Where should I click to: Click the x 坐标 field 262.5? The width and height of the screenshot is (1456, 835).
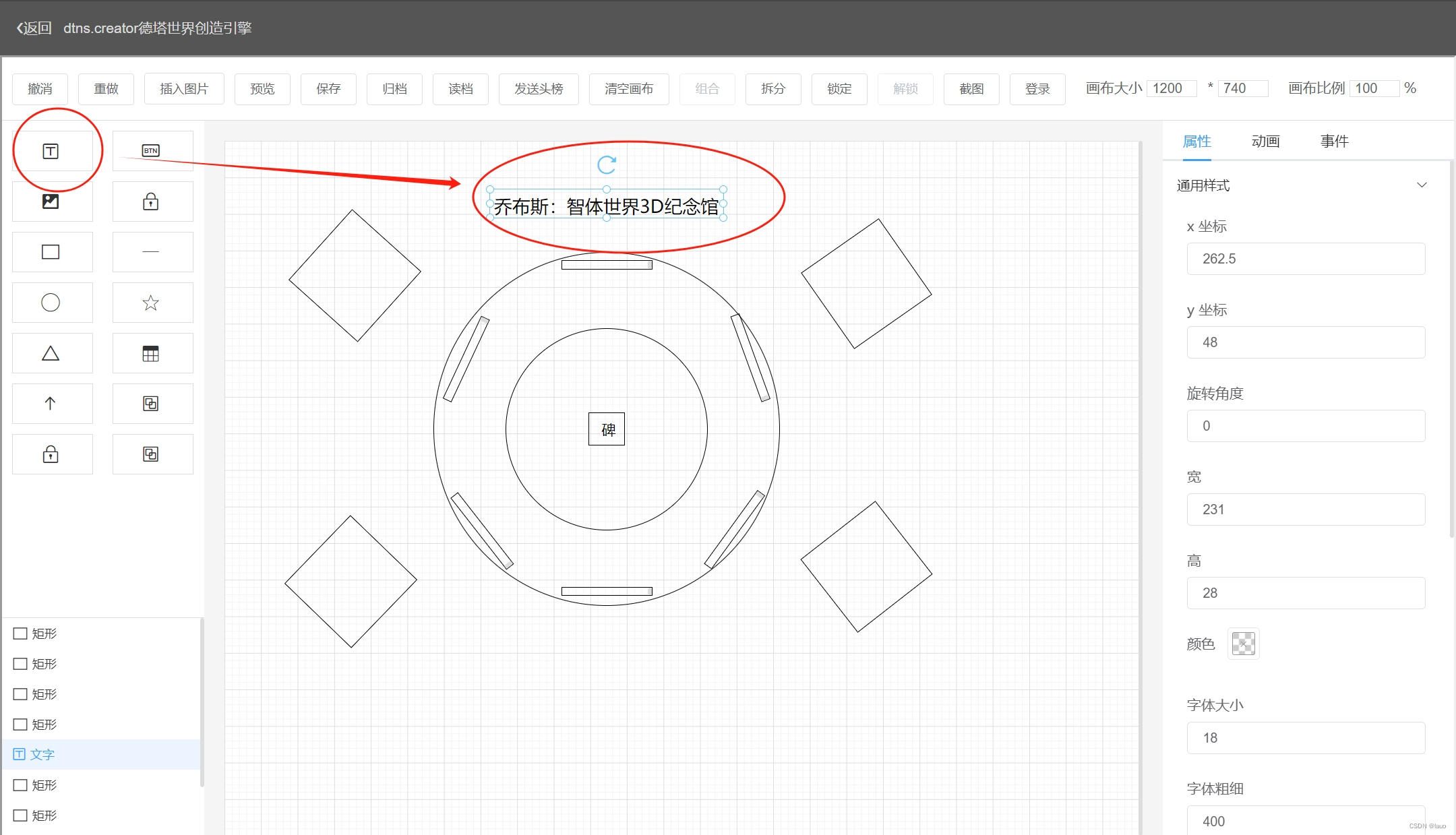pyautogui.click(x=1306, y=259)
